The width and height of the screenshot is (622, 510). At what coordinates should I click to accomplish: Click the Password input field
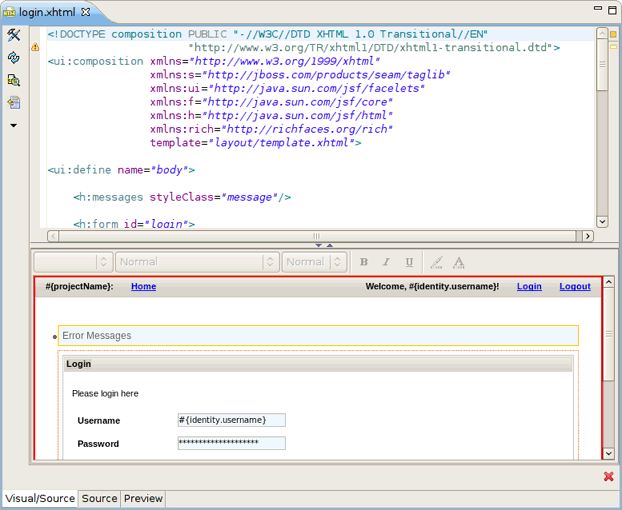(x=232, y=443)
